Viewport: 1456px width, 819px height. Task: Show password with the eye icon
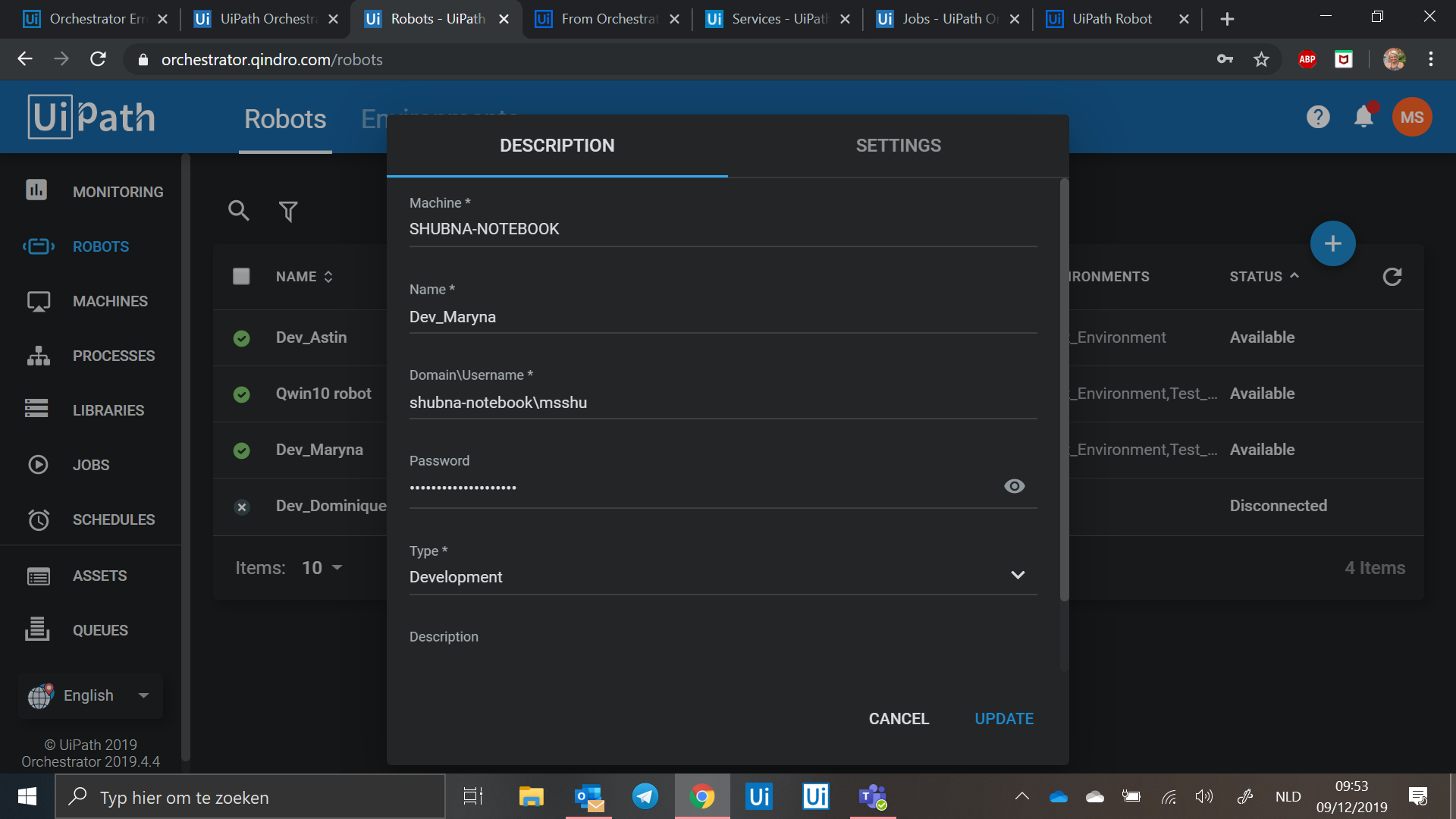(1014, 486)
